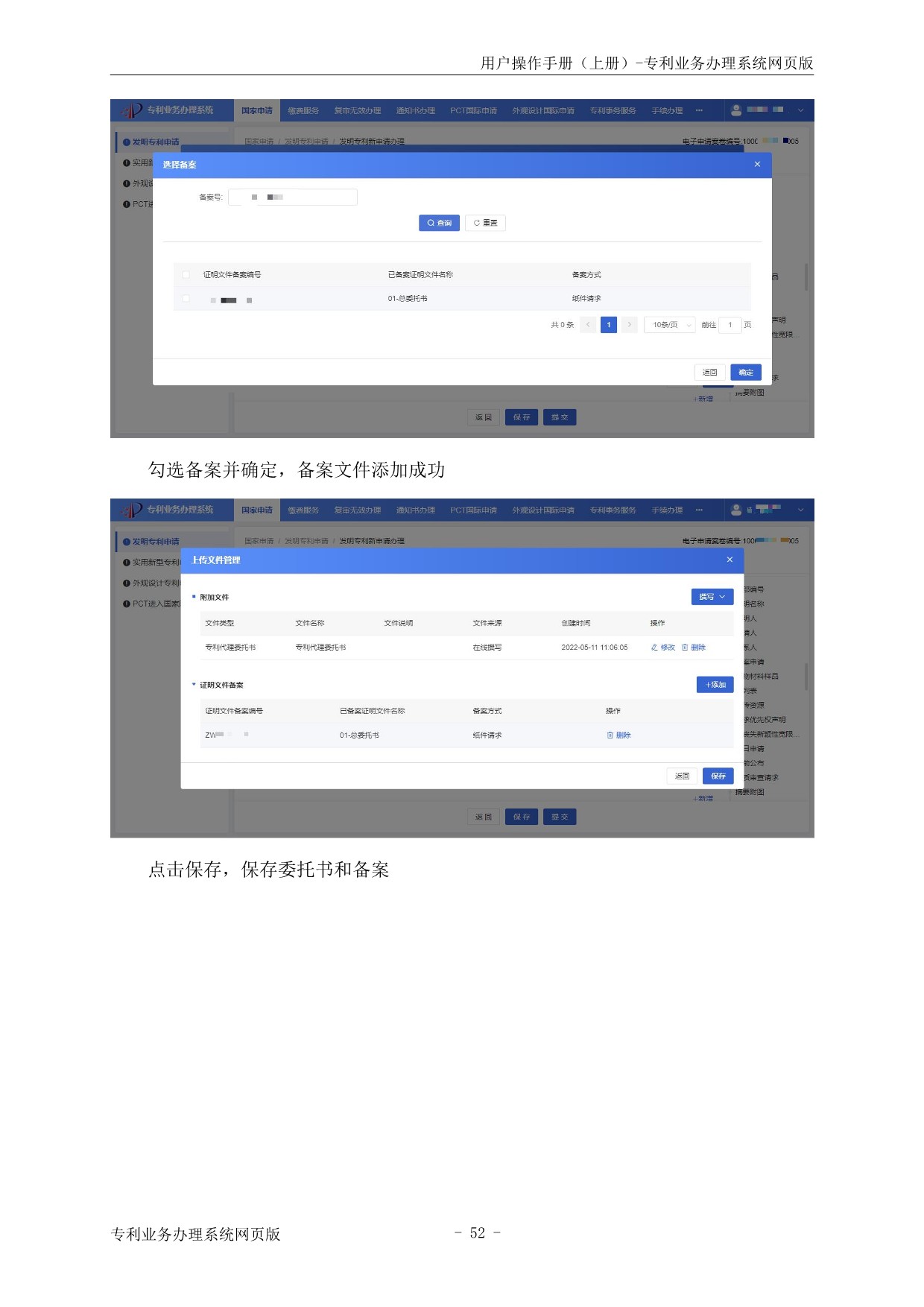924x1307 pixels.
Task: Click 重置 reset button in 选择备案 dialog
Action: coord(485,223)
